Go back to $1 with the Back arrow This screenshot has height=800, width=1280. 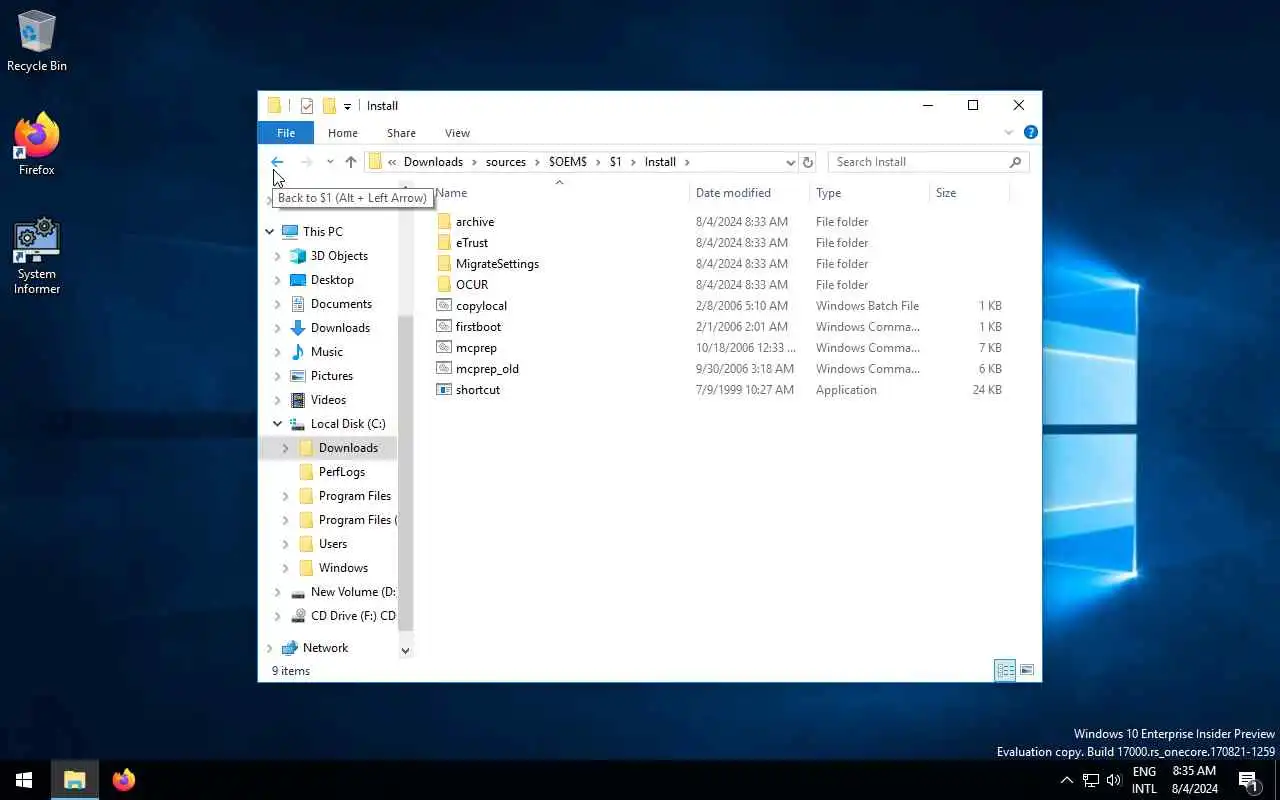click(x=277, y=162)
